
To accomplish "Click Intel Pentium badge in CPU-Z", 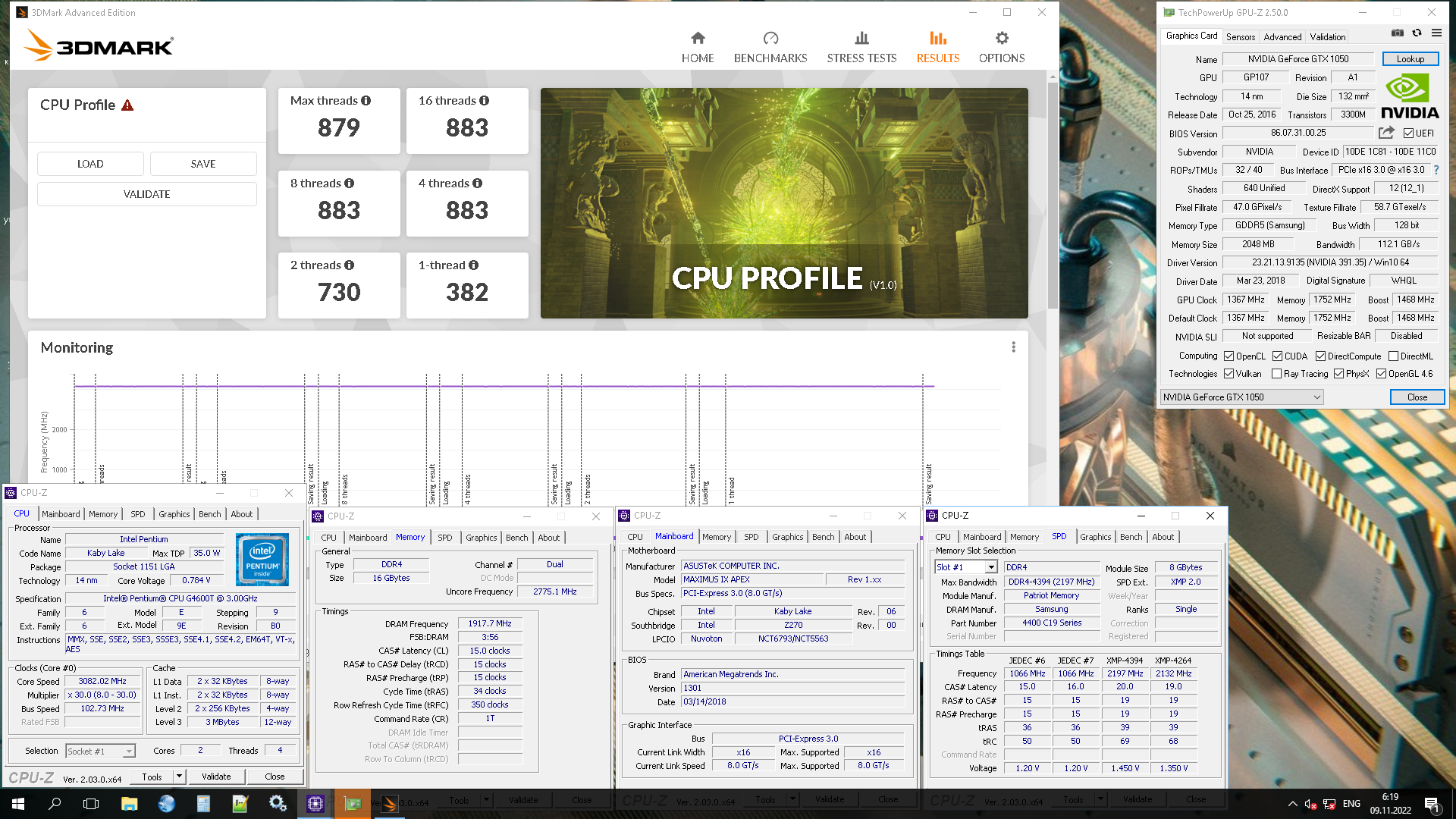I will coord(262,560).
